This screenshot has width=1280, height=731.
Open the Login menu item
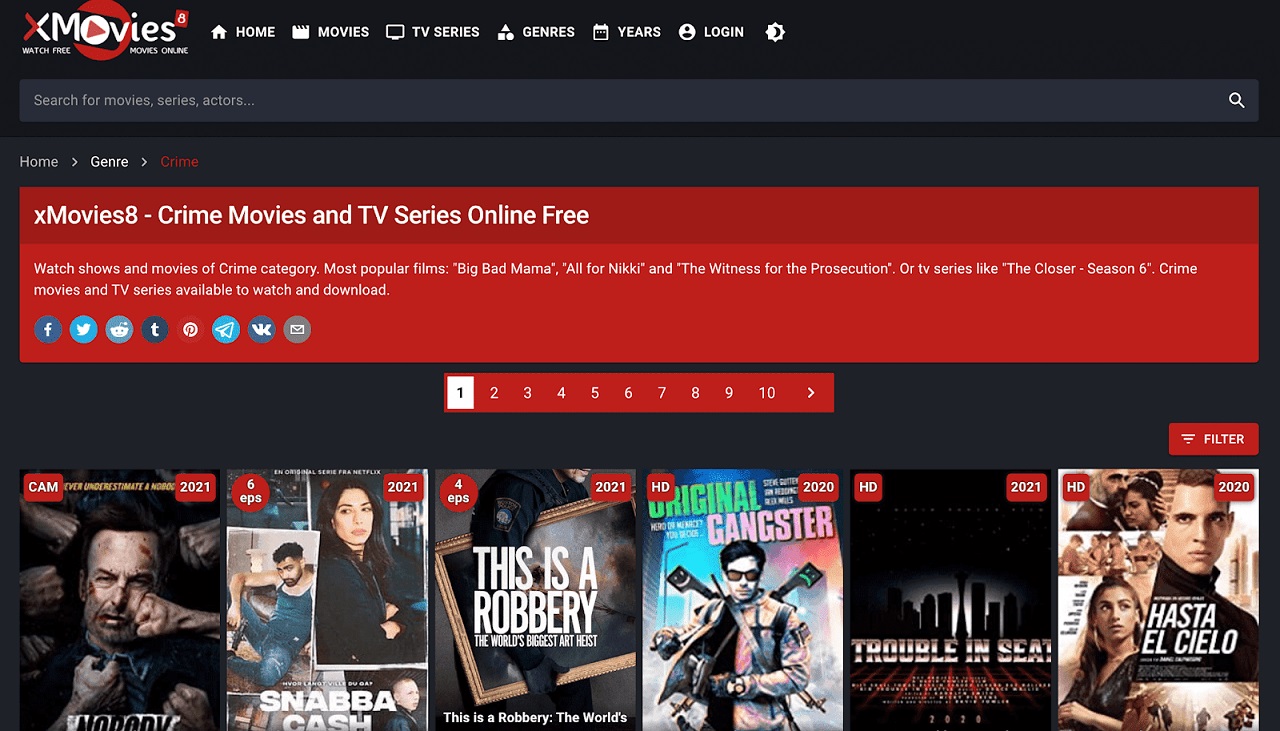pos(711,32)
